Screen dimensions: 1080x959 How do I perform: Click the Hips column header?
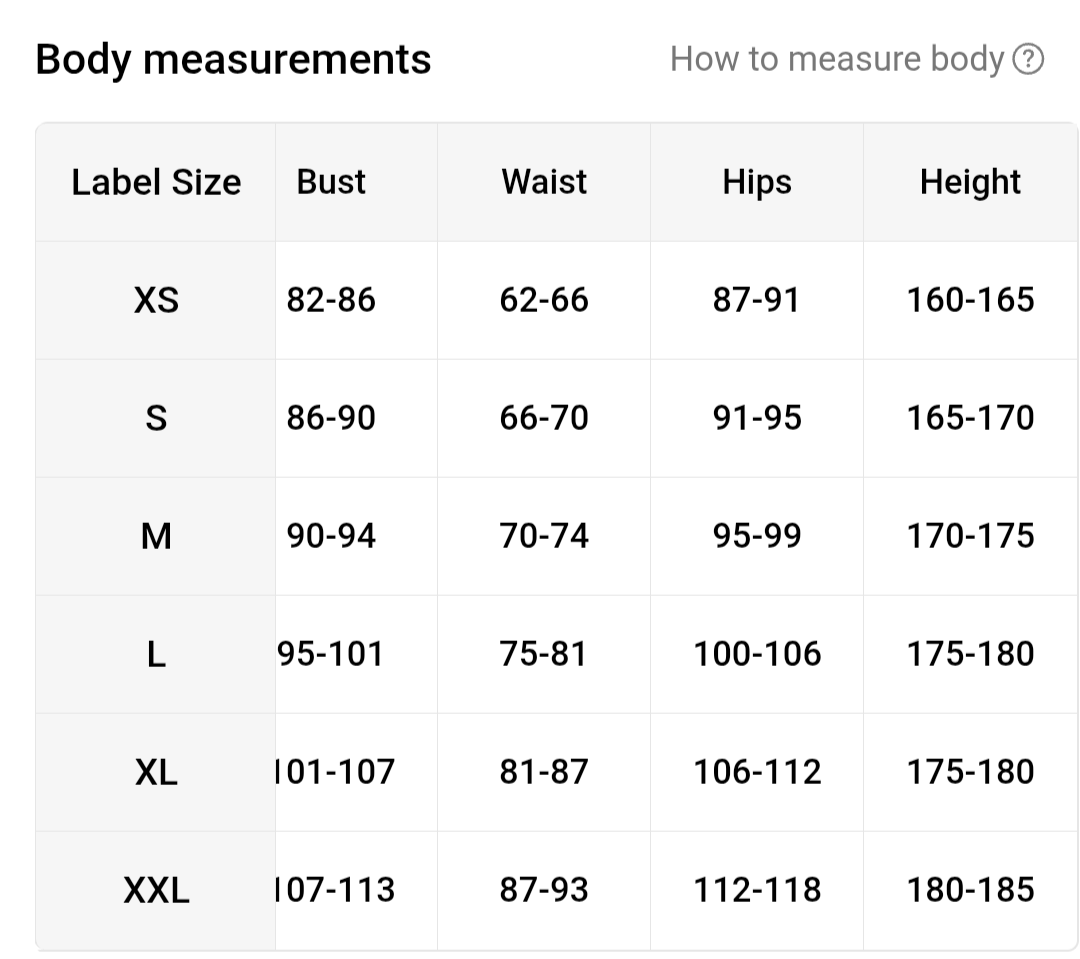coord(757,182)
